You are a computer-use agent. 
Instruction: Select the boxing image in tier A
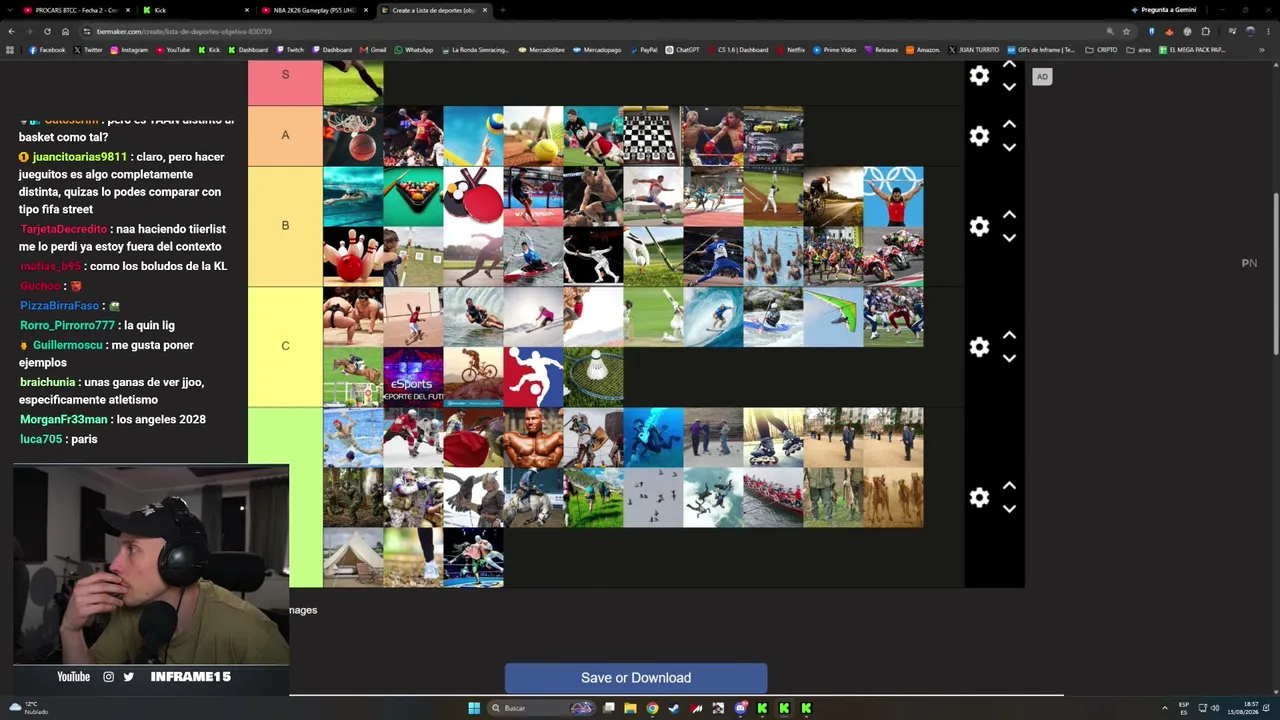[713, 136]
